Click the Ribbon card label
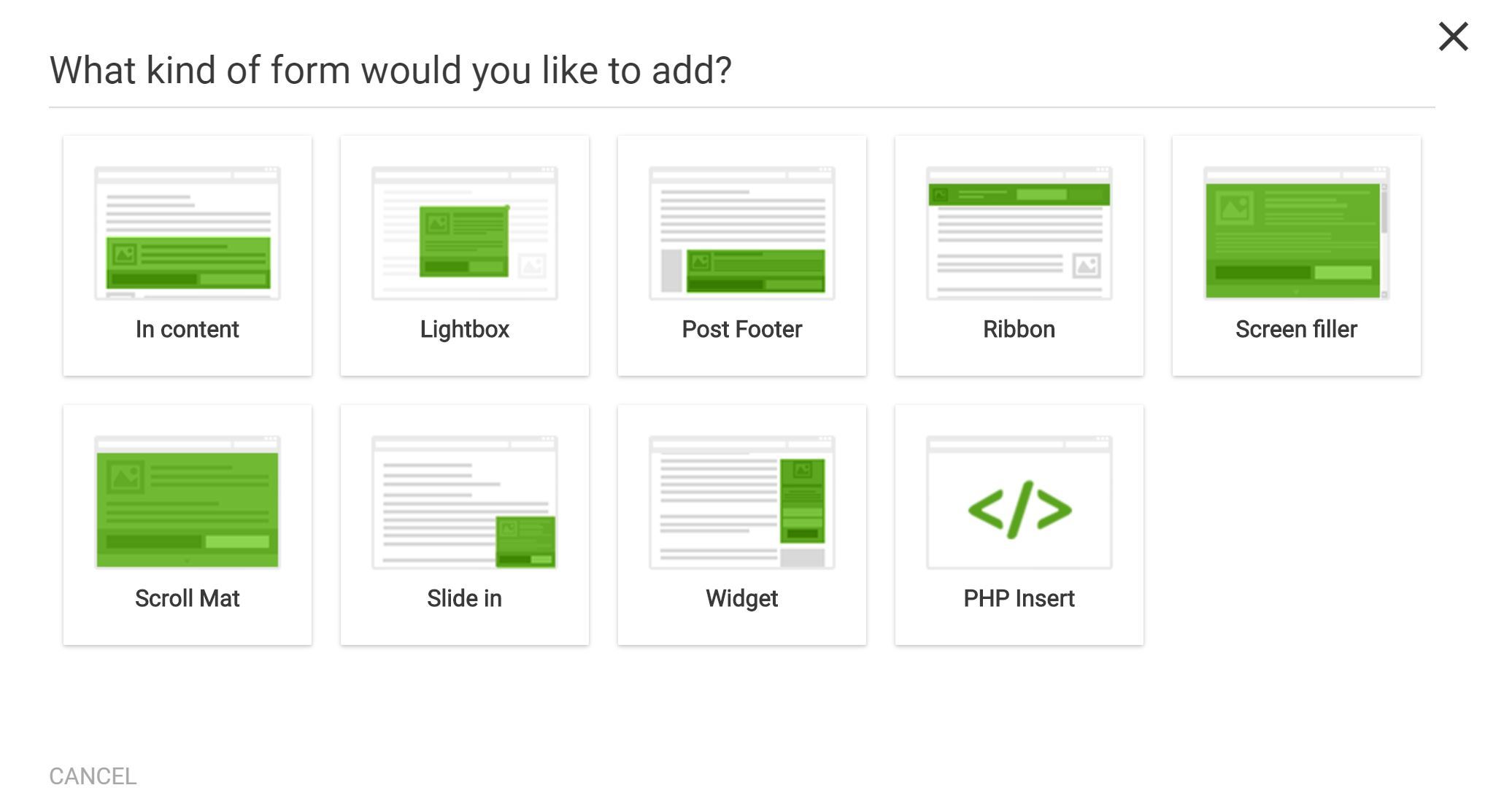The image size is (1485, 812). coord(1019,330)
